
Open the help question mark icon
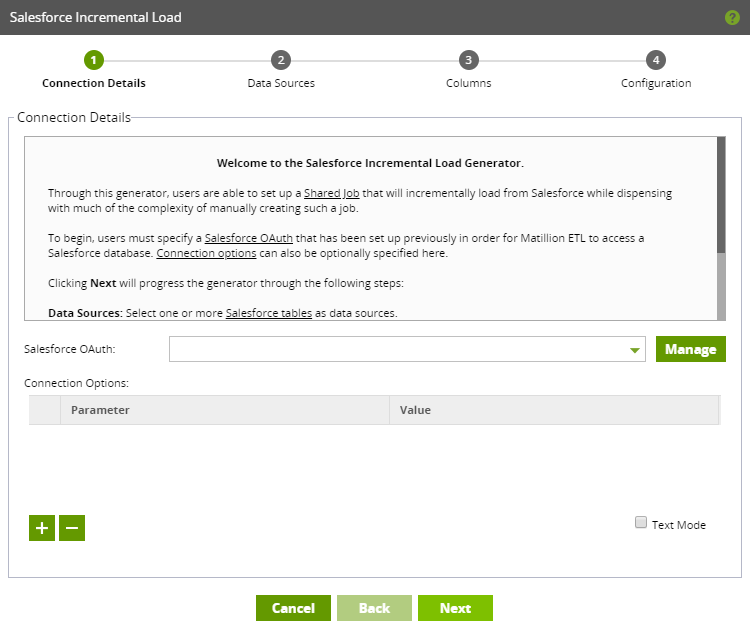click(x=732, y=18)
